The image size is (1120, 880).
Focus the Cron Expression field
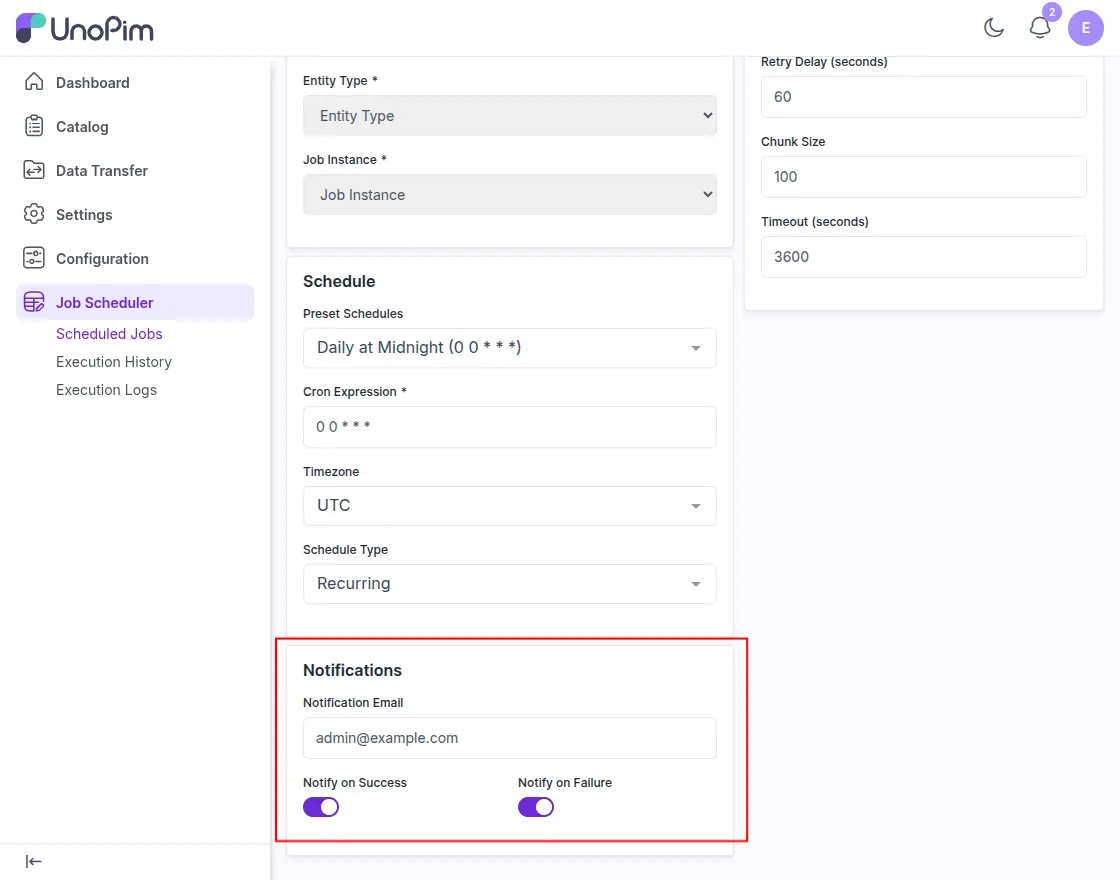pos(509,427)
